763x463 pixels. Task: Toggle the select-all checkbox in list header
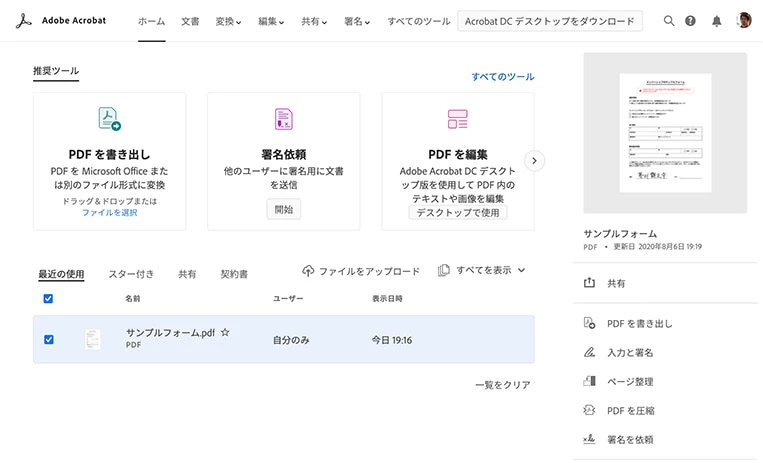[x=48, y=298]
